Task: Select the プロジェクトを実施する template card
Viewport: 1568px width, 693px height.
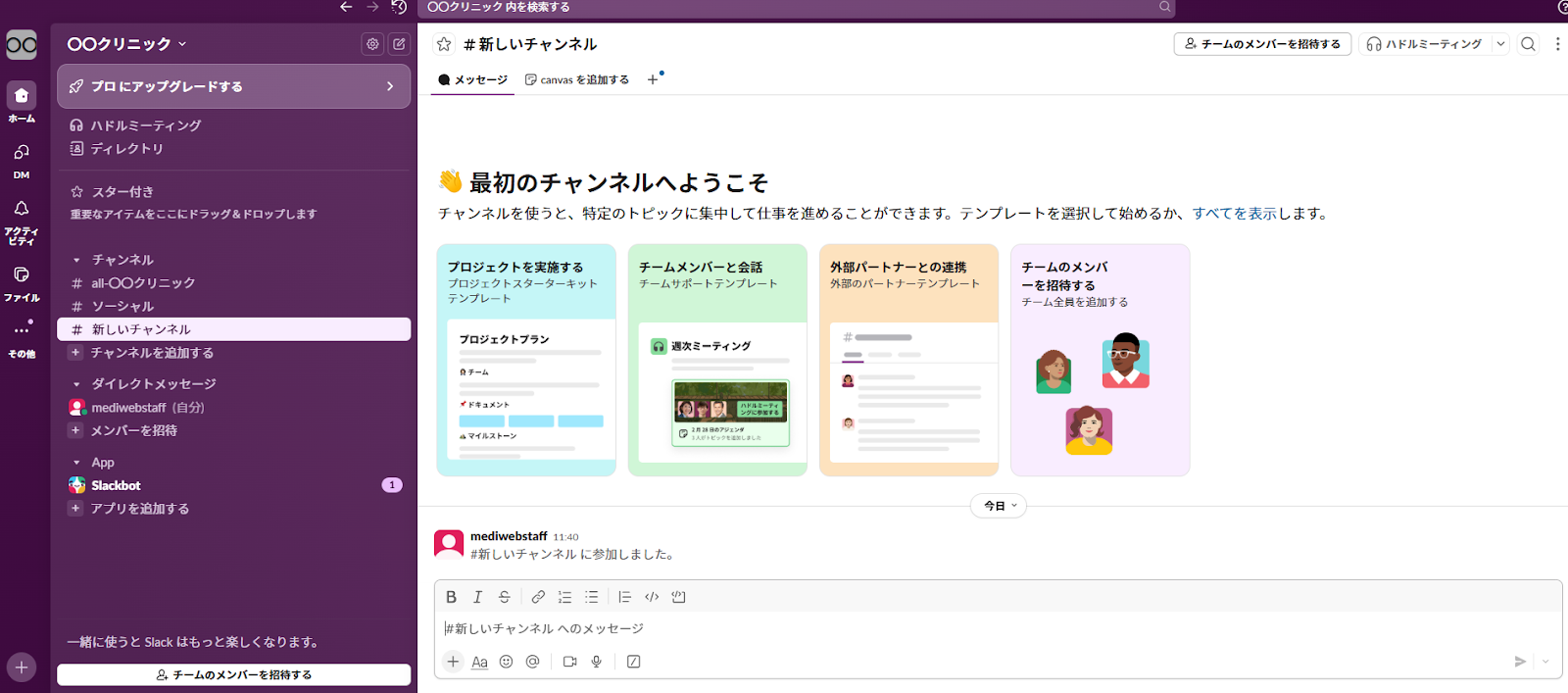Action: tap(526, 360)
